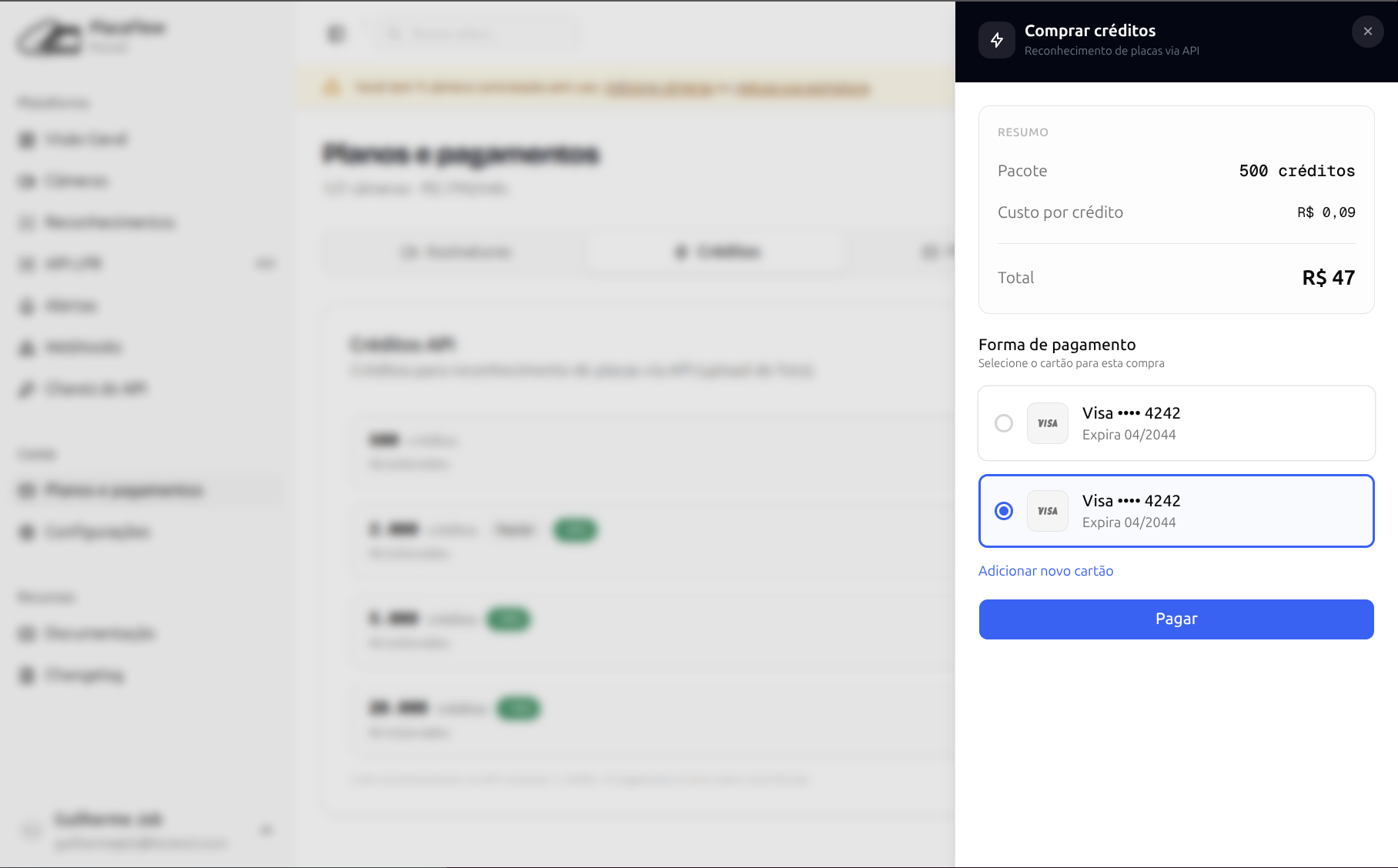Expand the API LPR sidebar chevron
1398x868 pixels.
coord(265,264)
